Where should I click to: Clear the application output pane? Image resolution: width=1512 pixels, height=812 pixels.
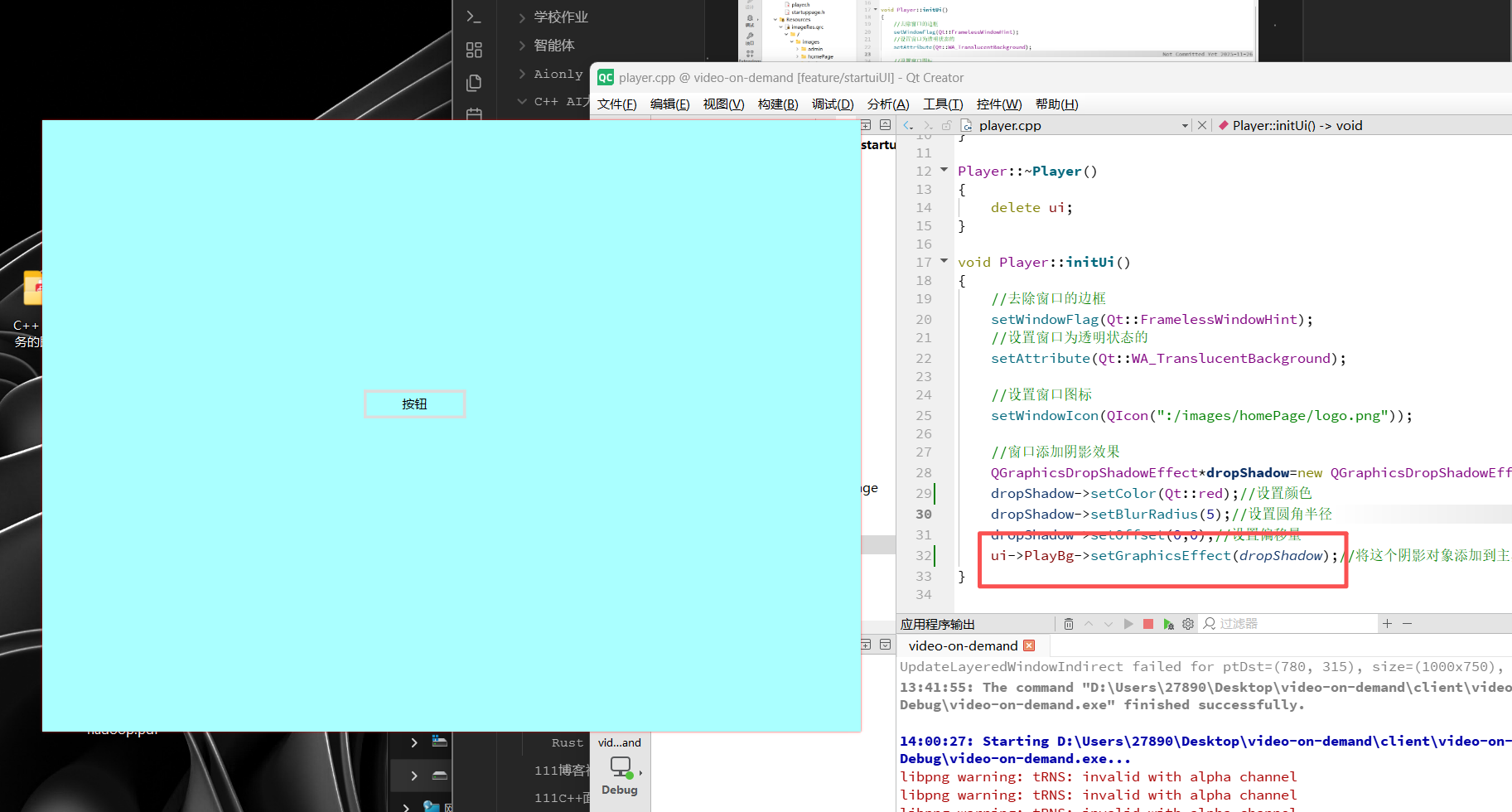1069,624
